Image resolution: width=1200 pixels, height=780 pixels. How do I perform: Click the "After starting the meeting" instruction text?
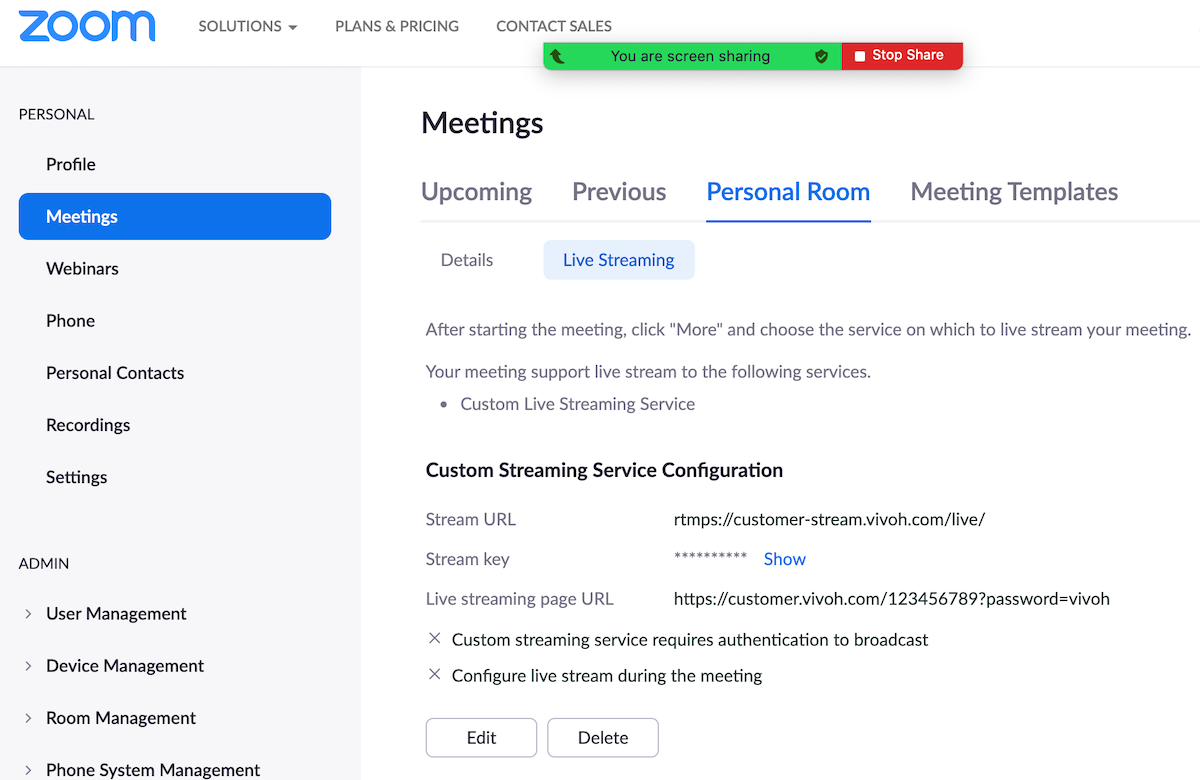[809, 330]
